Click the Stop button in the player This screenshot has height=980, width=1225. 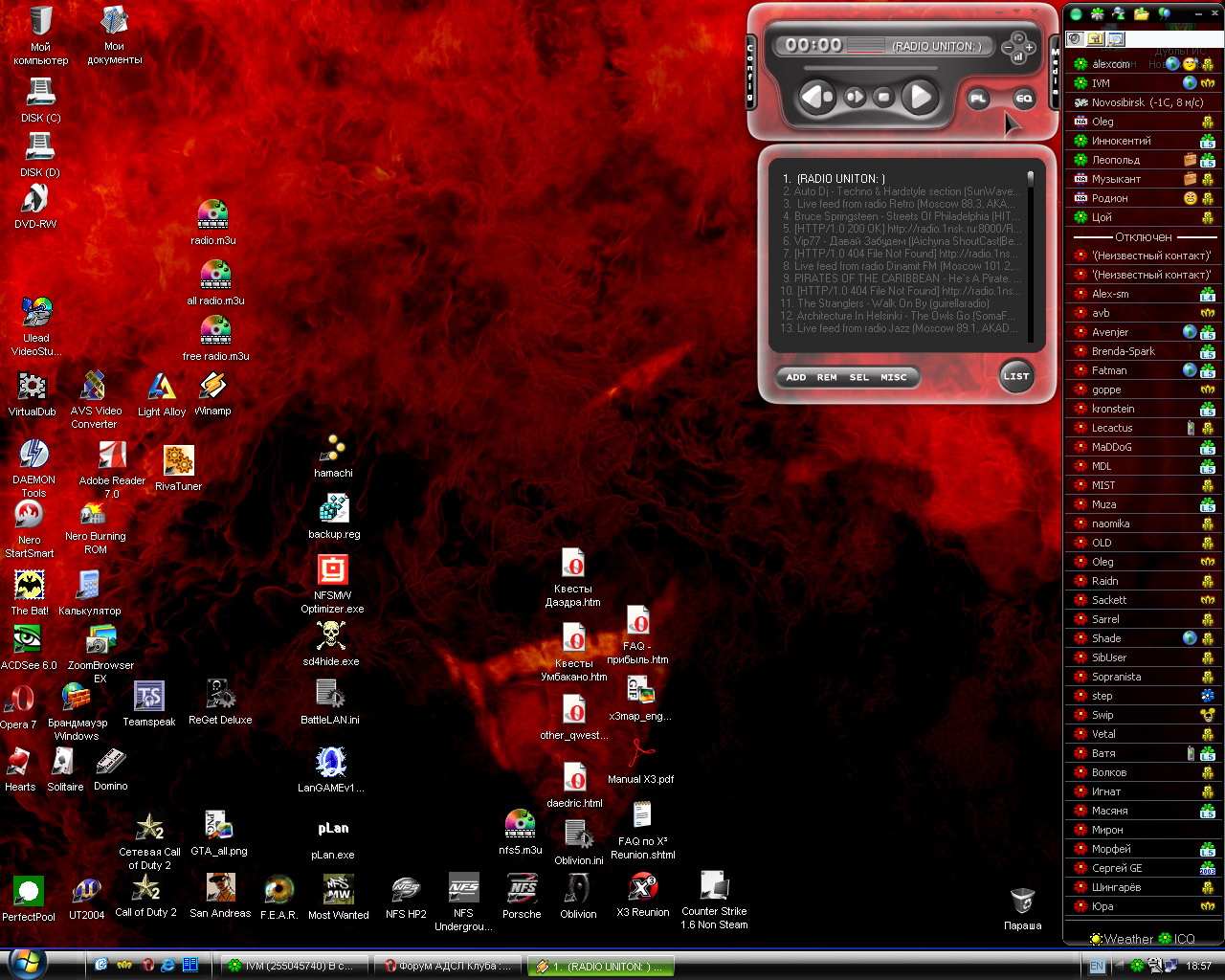[x=884, y=97]
